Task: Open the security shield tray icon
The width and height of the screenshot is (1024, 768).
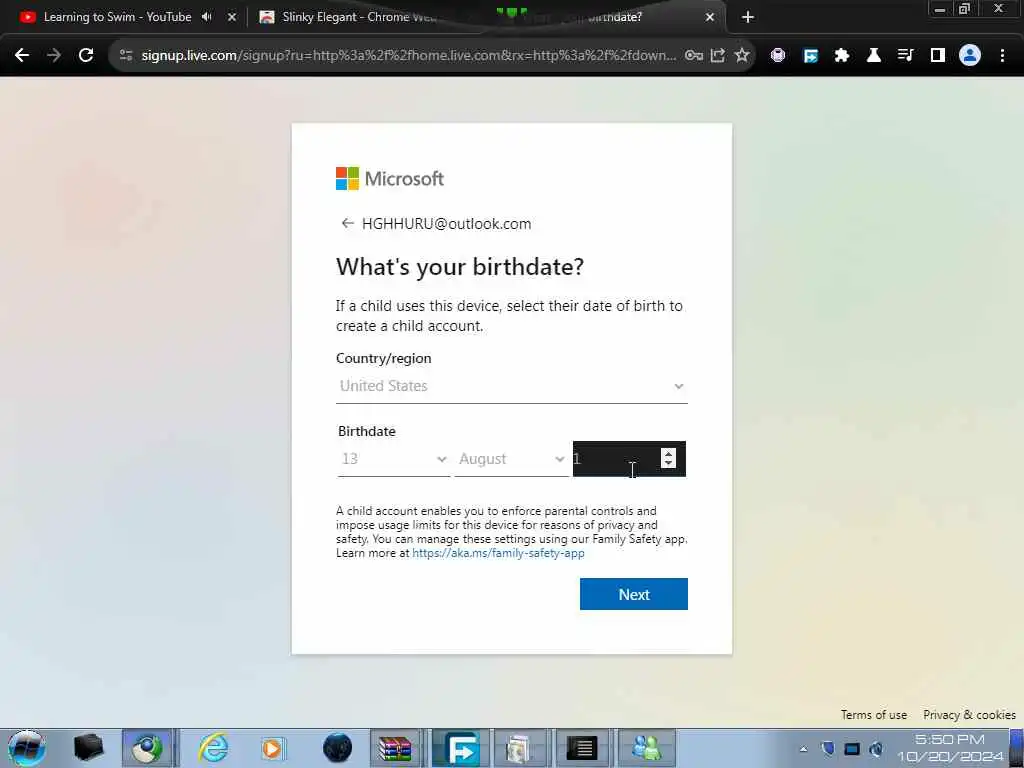Action: [x=827, y=749]
